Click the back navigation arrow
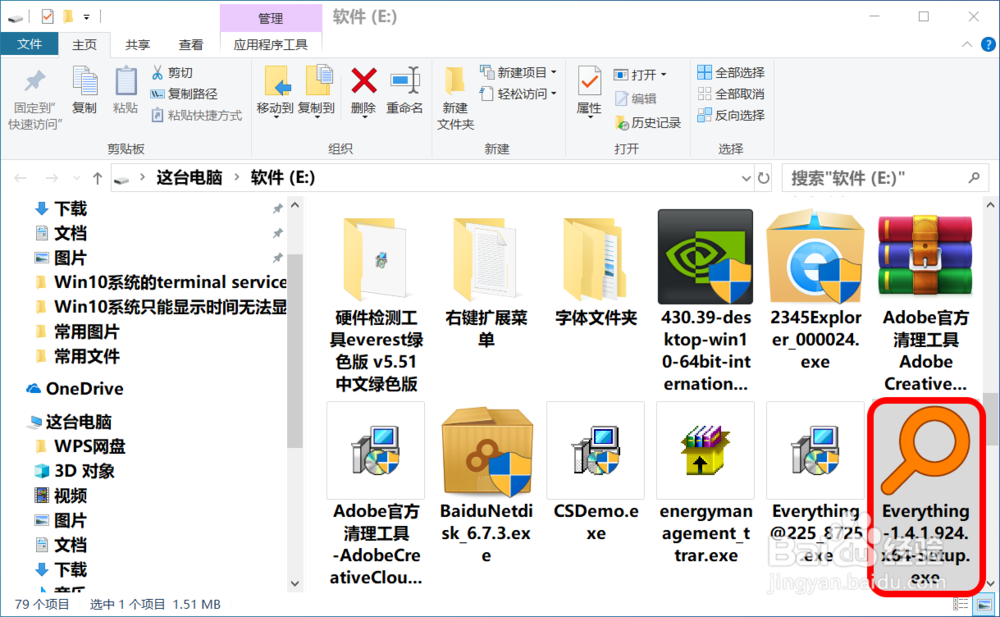The width and height of the screenshot is (1000, 617). pos(20,177)
